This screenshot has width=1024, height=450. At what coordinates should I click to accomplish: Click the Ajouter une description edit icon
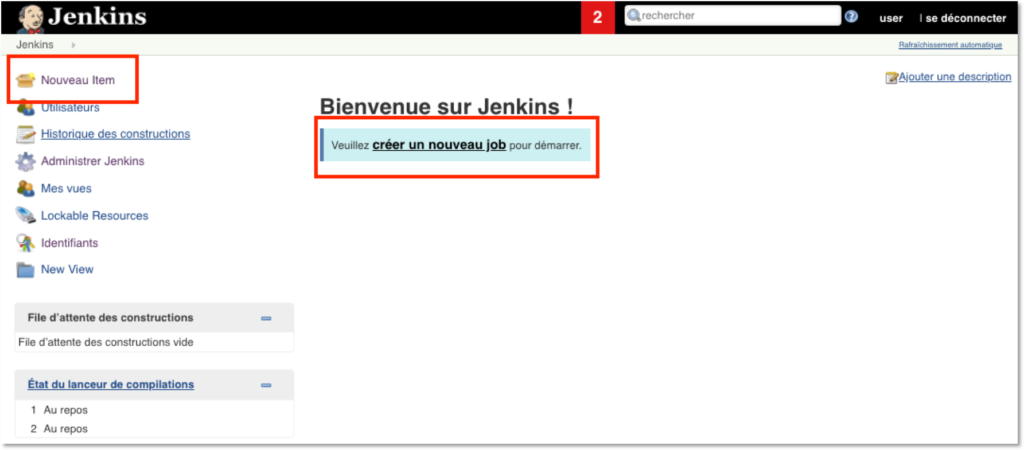[x=891, y=78]
